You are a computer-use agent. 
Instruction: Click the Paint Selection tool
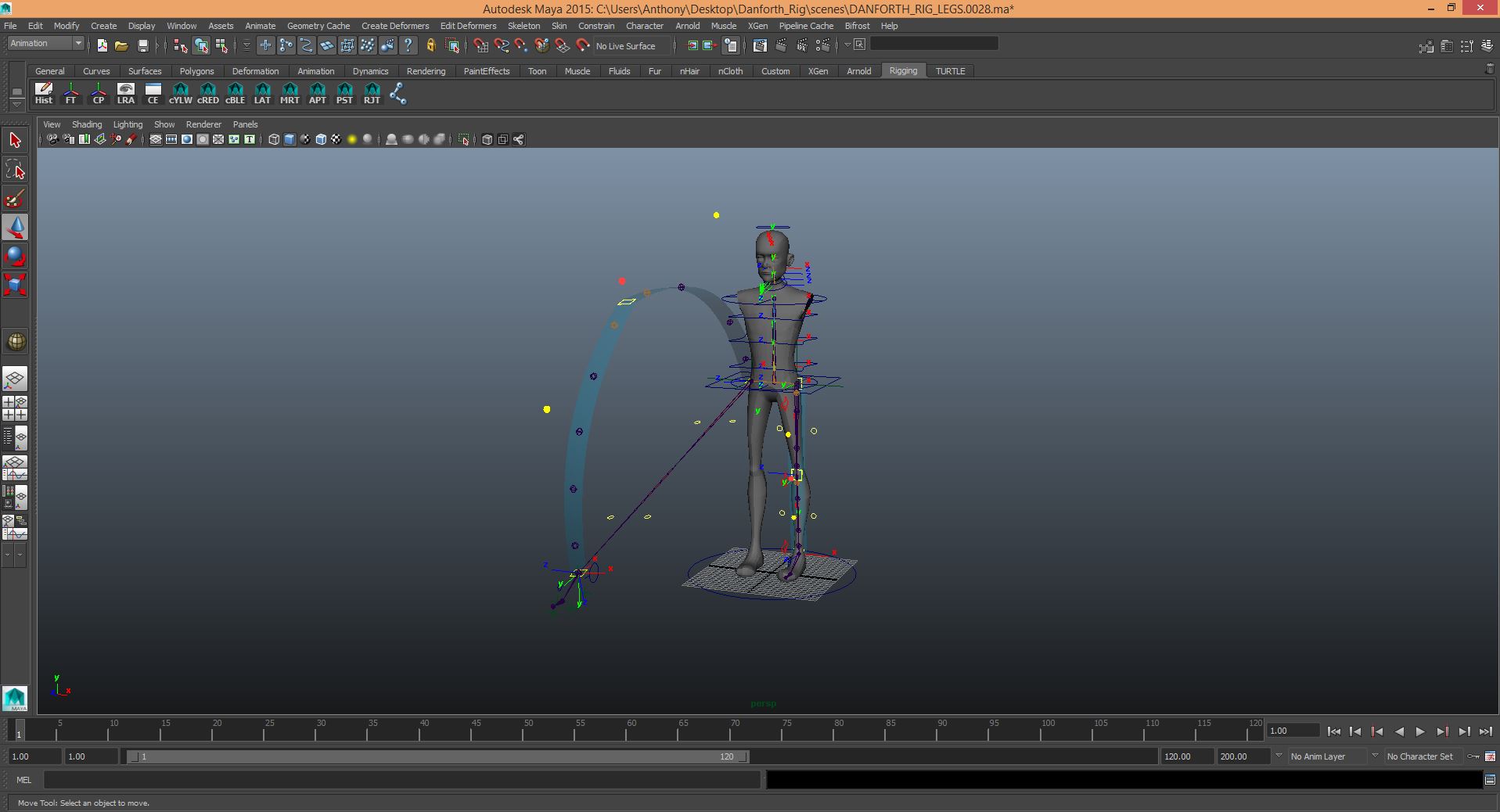click(x=16, y=199)
